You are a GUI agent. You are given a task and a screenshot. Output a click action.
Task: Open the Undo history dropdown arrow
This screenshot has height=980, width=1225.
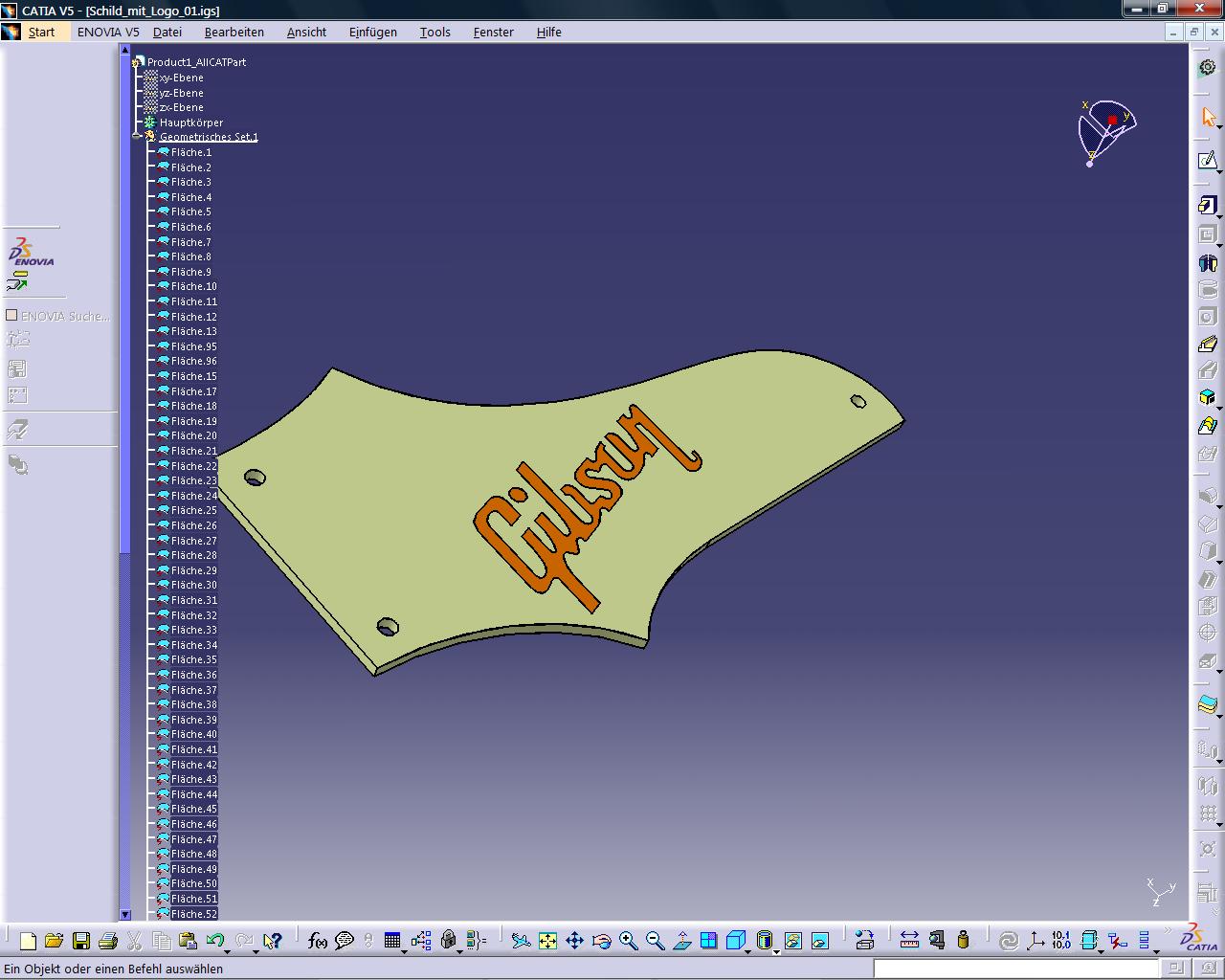tap(229, 950)
